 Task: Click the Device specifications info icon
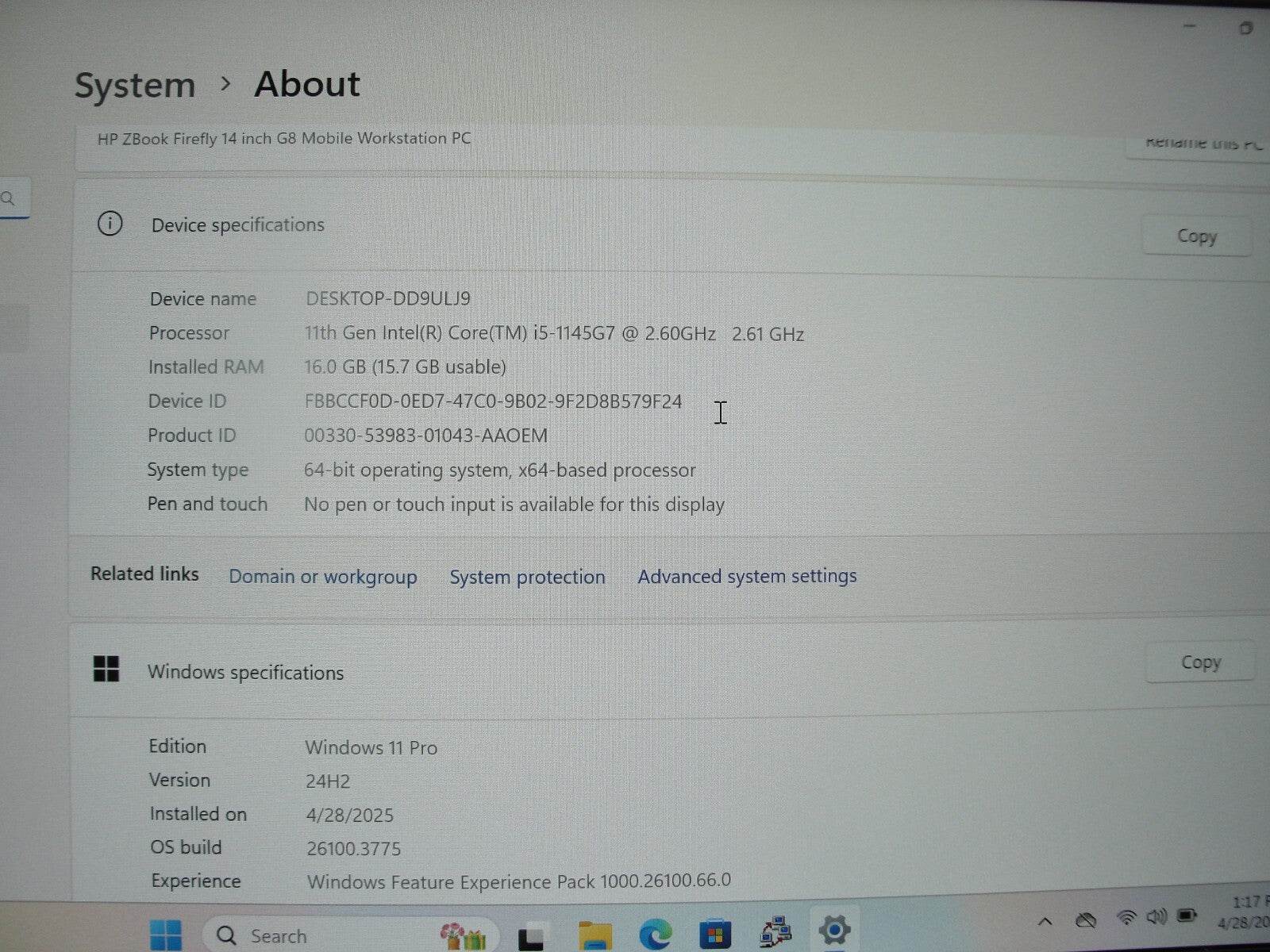pos(110,225)
